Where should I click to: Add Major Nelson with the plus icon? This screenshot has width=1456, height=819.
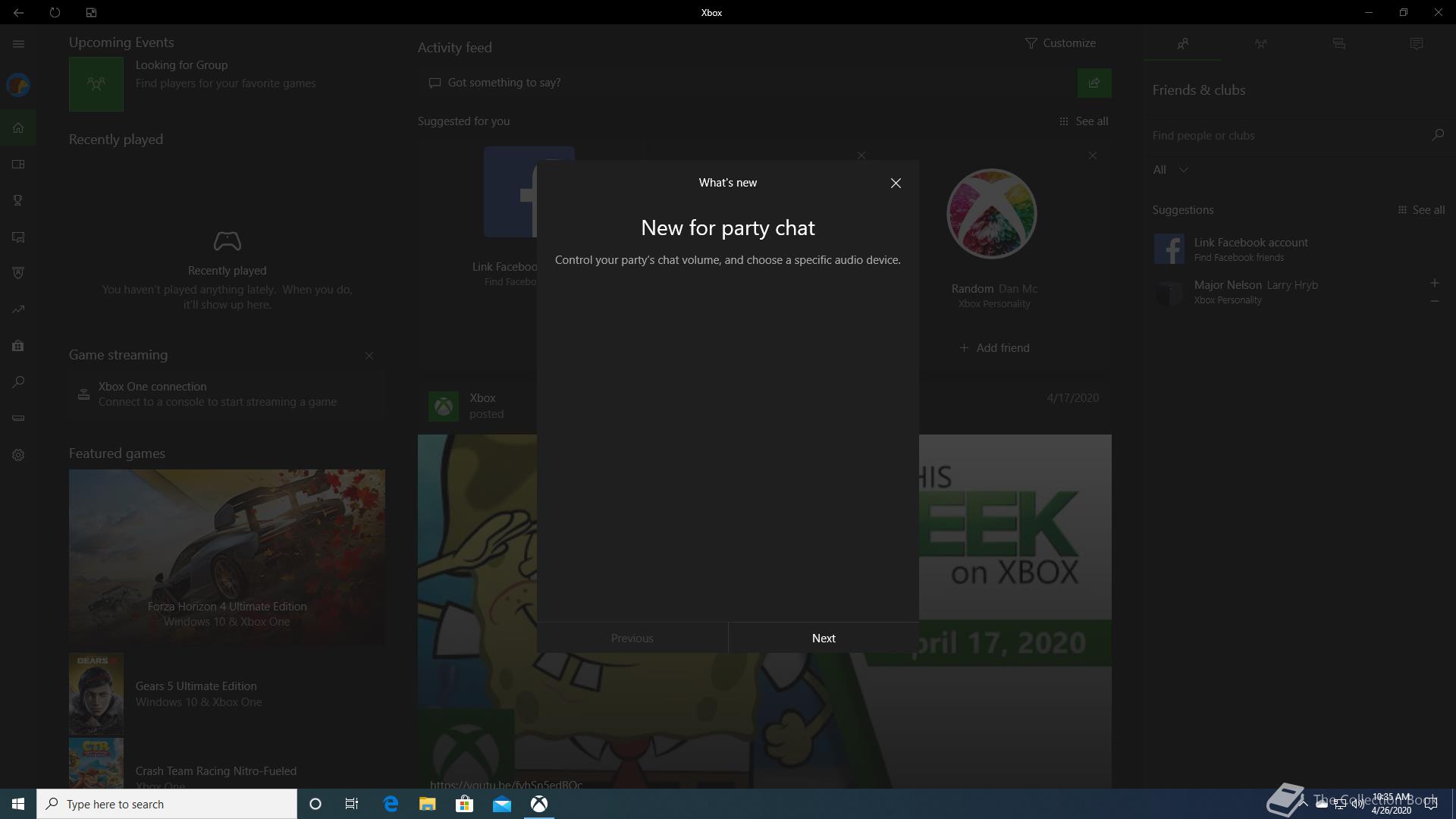(1434, 283)
